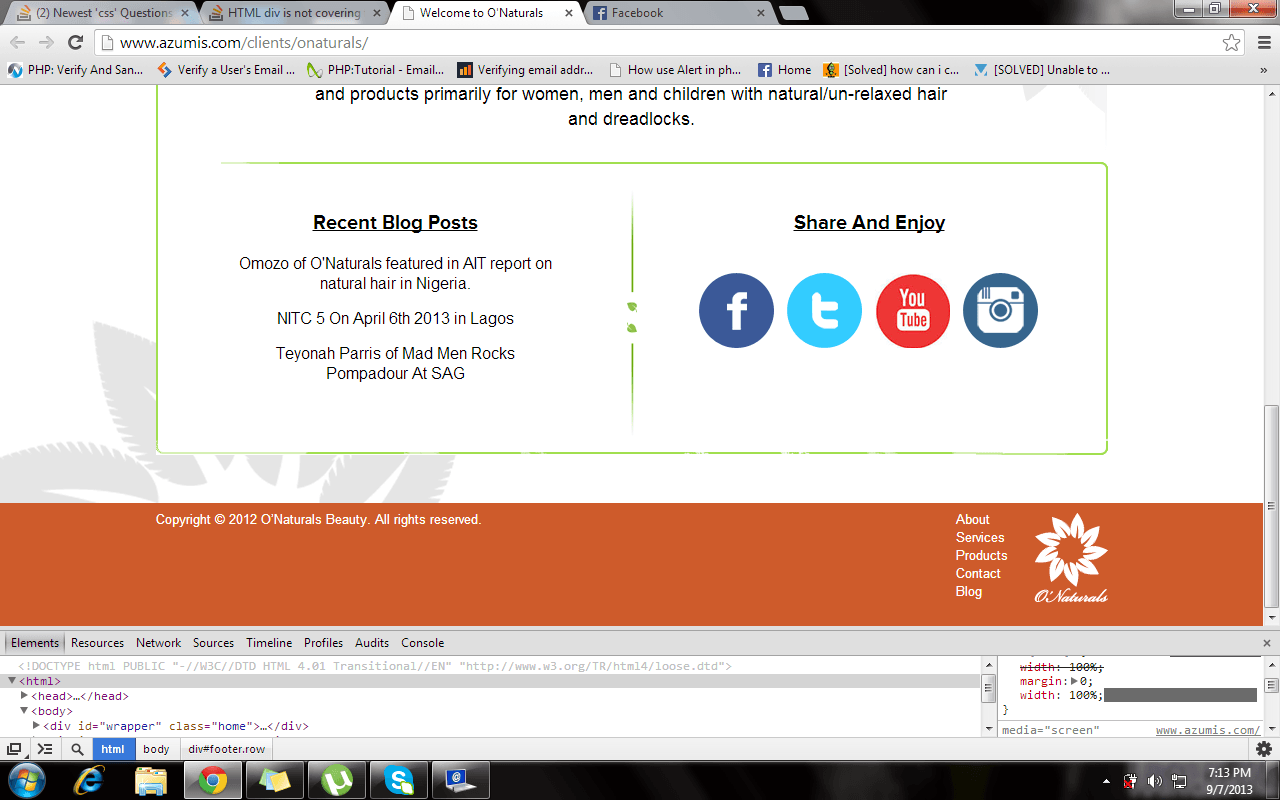Click the Contact footer link

tap(978, 573)
